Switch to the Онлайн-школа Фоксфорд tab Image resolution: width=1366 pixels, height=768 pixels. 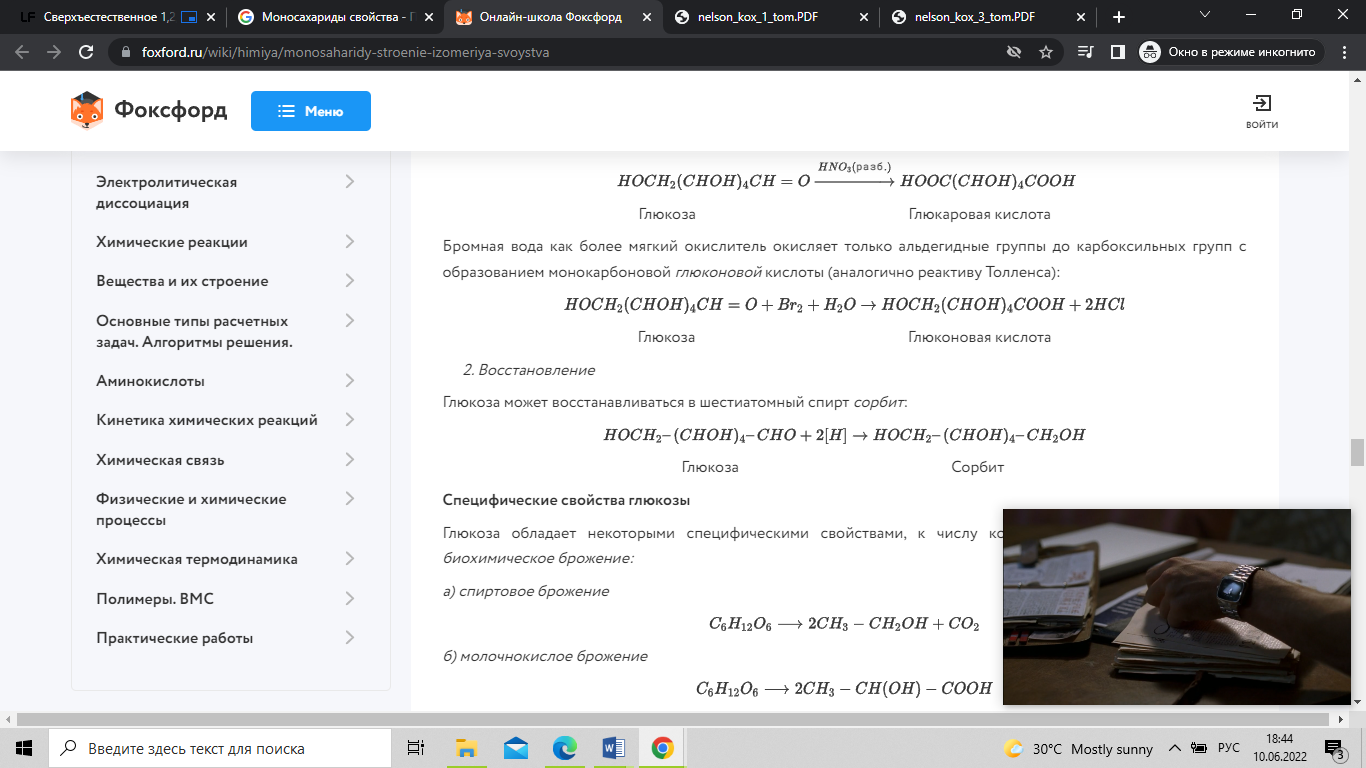coord(553,17)
